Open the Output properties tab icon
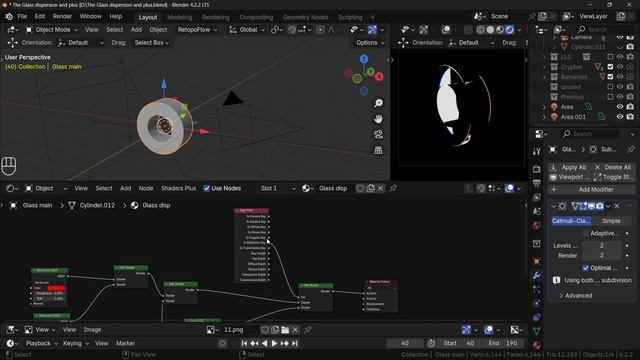This screenshot has width=640, height=360. tap(537, 183)
